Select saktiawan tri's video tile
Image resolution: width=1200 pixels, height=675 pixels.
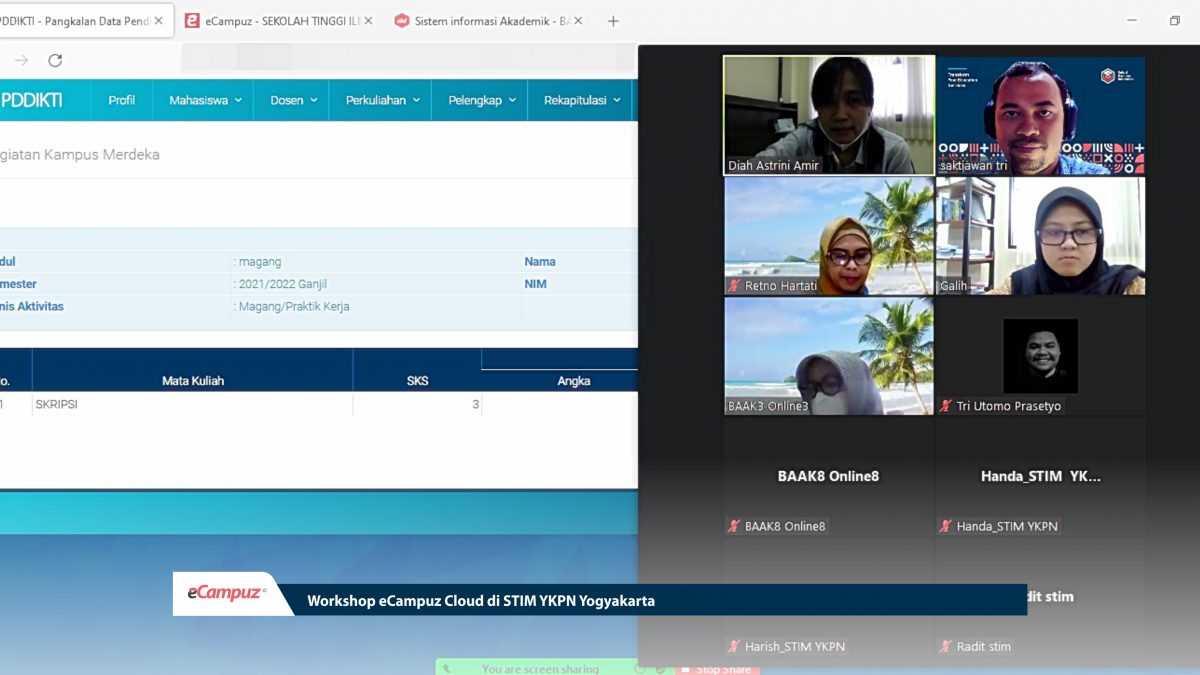click(x=1041, y=116)
